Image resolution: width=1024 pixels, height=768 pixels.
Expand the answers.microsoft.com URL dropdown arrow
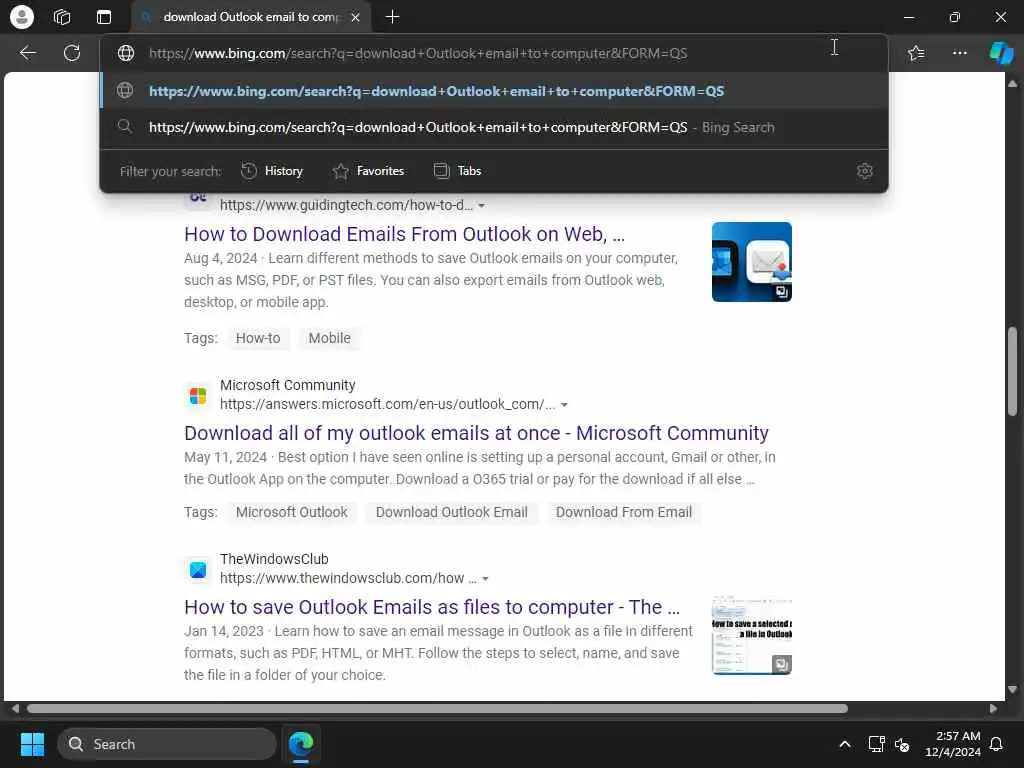[x=564, y=405]
